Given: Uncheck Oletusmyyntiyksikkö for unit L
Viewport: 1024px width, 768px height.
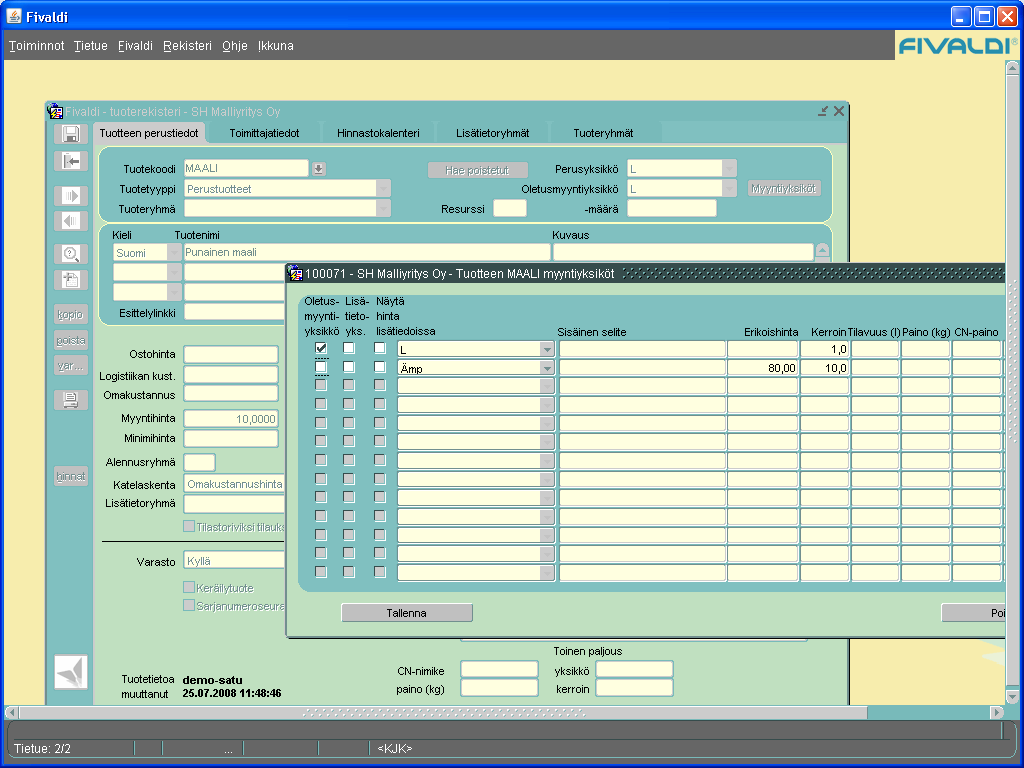Looking at the screenshot, I should pyautogui.click(x=321, y=348).
